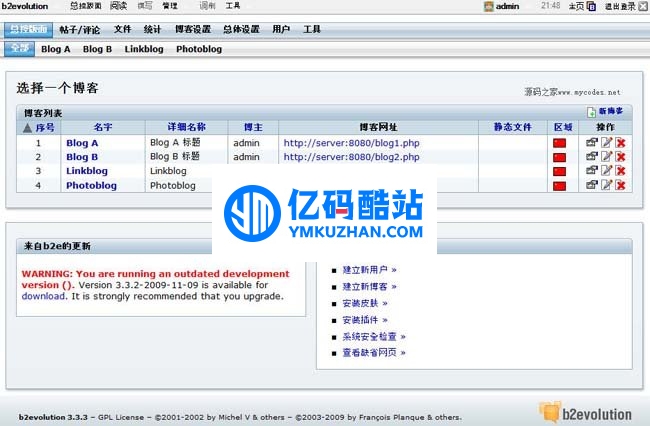Visit http://server:8080/blog1.php link
The width and height of the screenshot is (650, 426).
352,143
